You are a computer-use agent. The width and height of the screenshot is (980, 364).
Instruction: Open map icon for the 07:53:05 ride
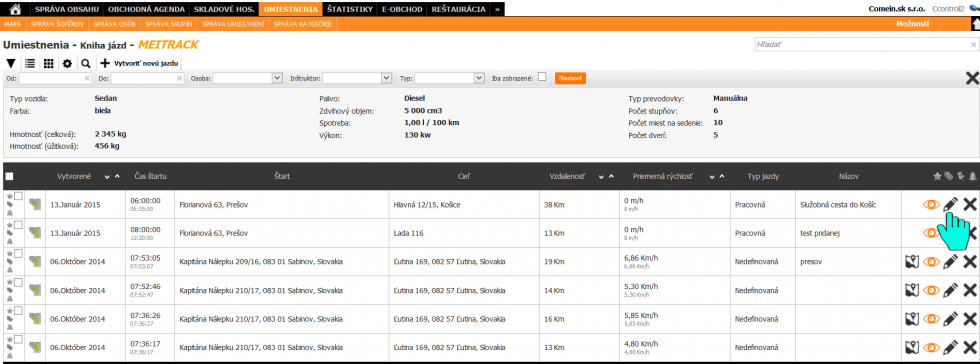click(x=912, y=261)
